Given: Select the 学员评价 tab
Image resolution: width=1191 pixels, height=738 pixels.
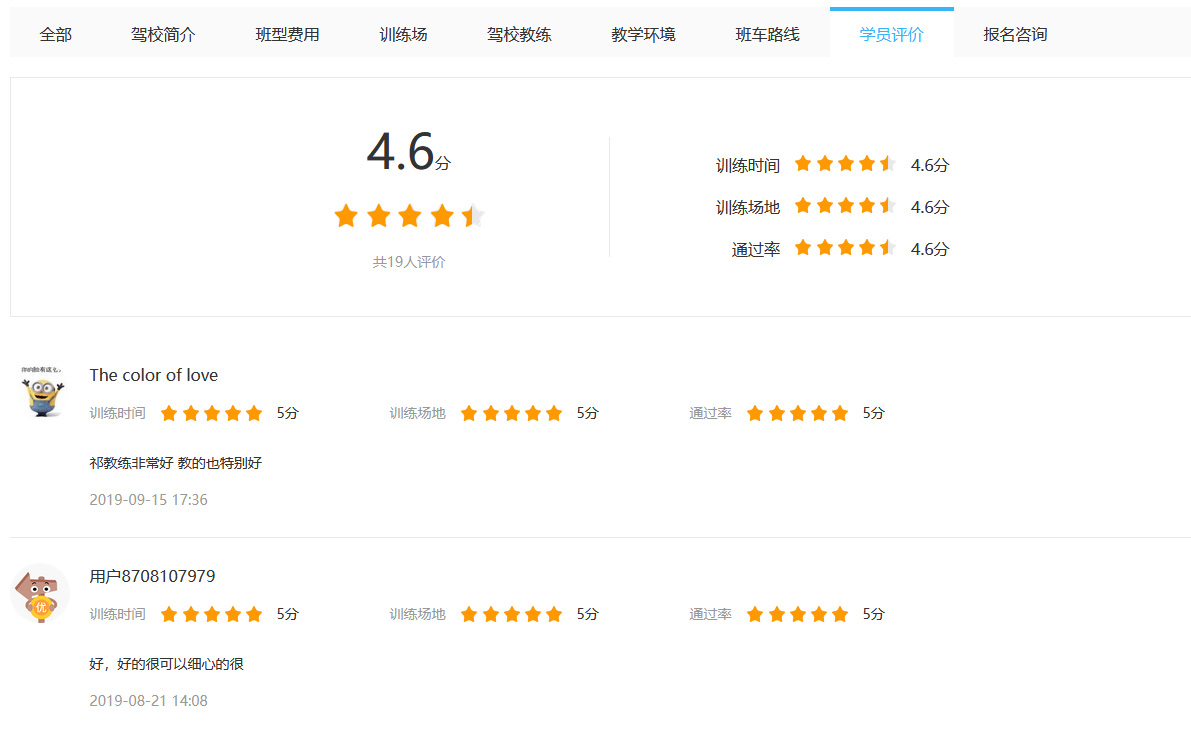Looking at the screenshot, I should pos(891,35).
